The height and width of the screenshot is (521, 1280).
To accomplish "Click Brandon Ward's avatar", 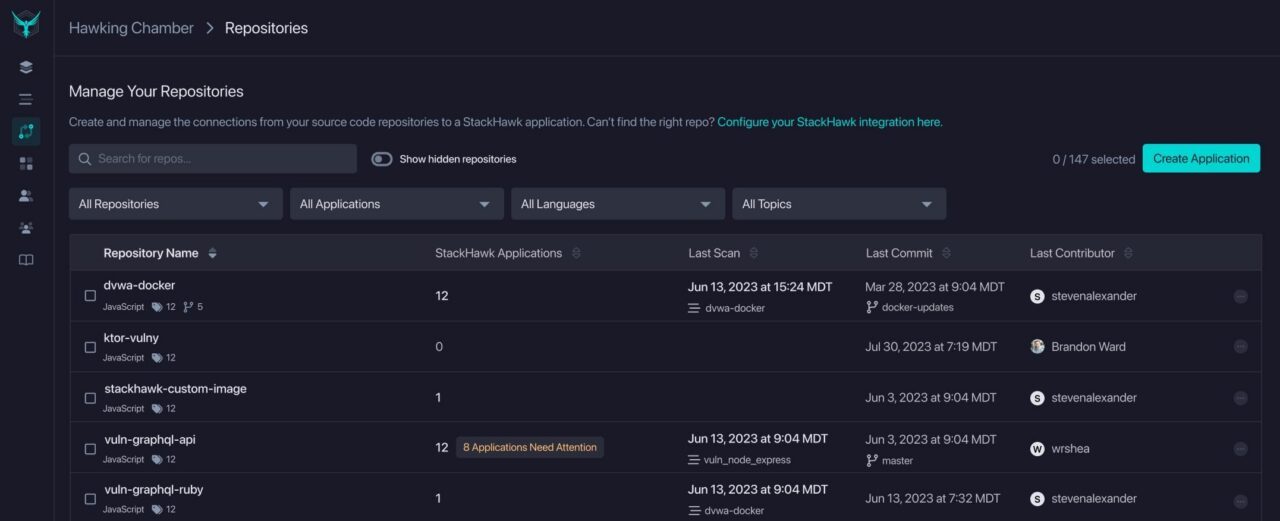I will coord(1037,347).
